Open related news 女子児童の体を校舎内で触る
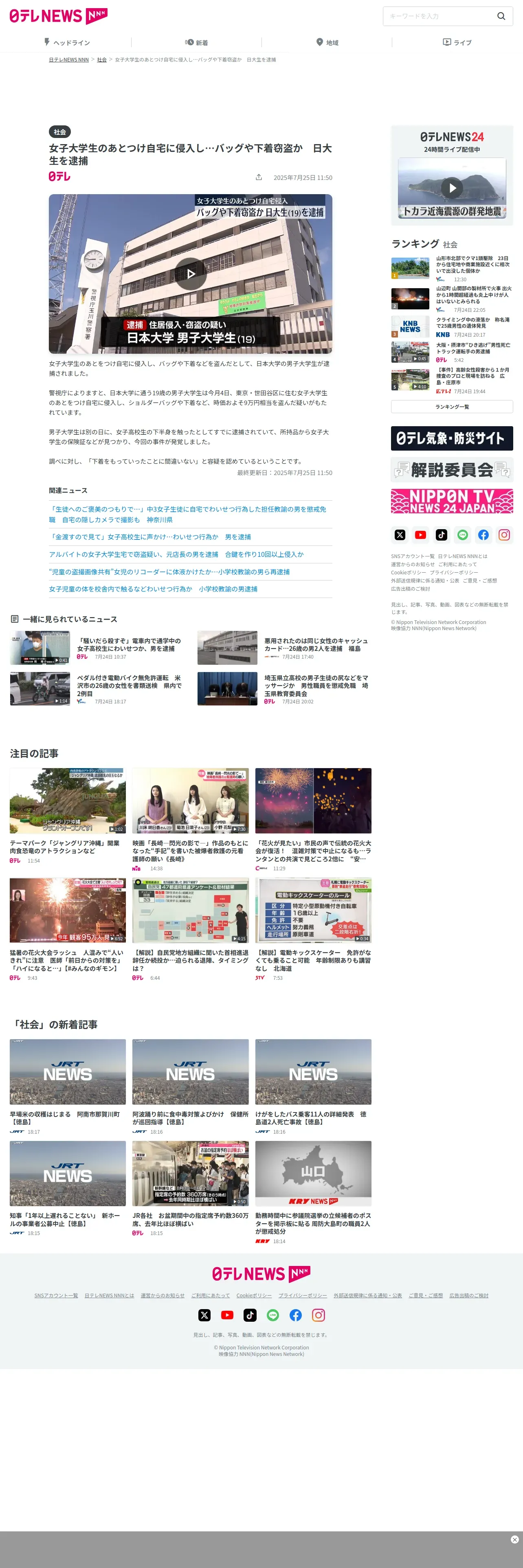This screenshot has width=523, height=1568. click(x=153, y=589)
